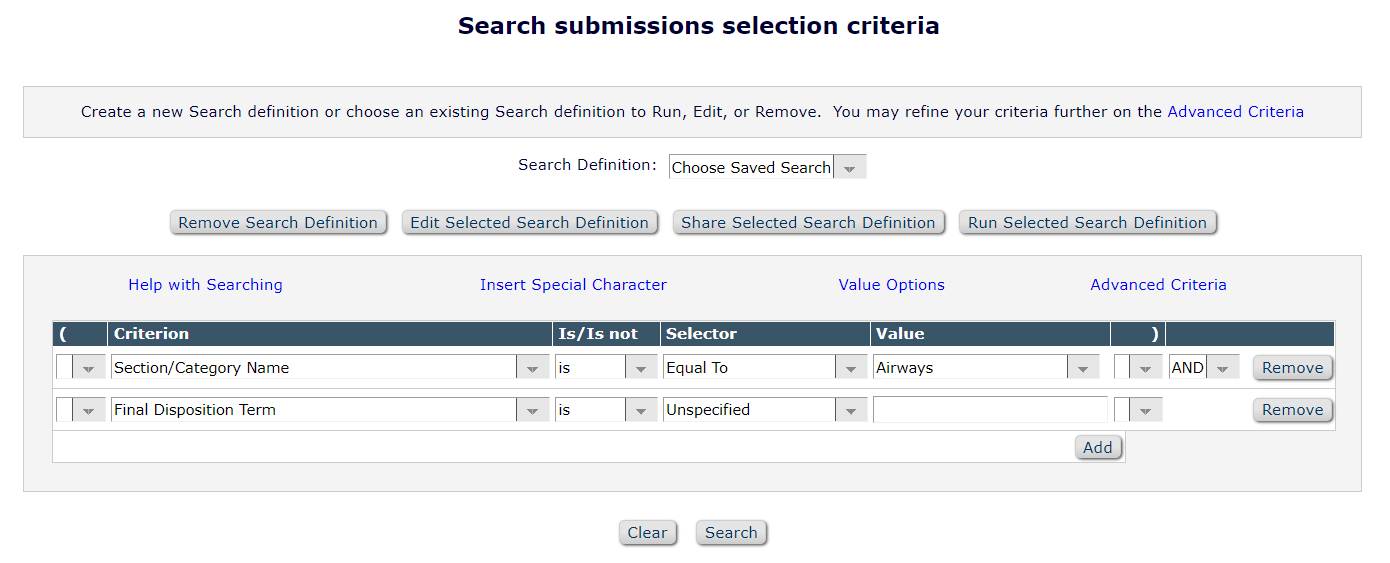Open Advanced Criteria link in criteria panel
Screen dimensions: 1390x563
click(x=1158, y=285)
